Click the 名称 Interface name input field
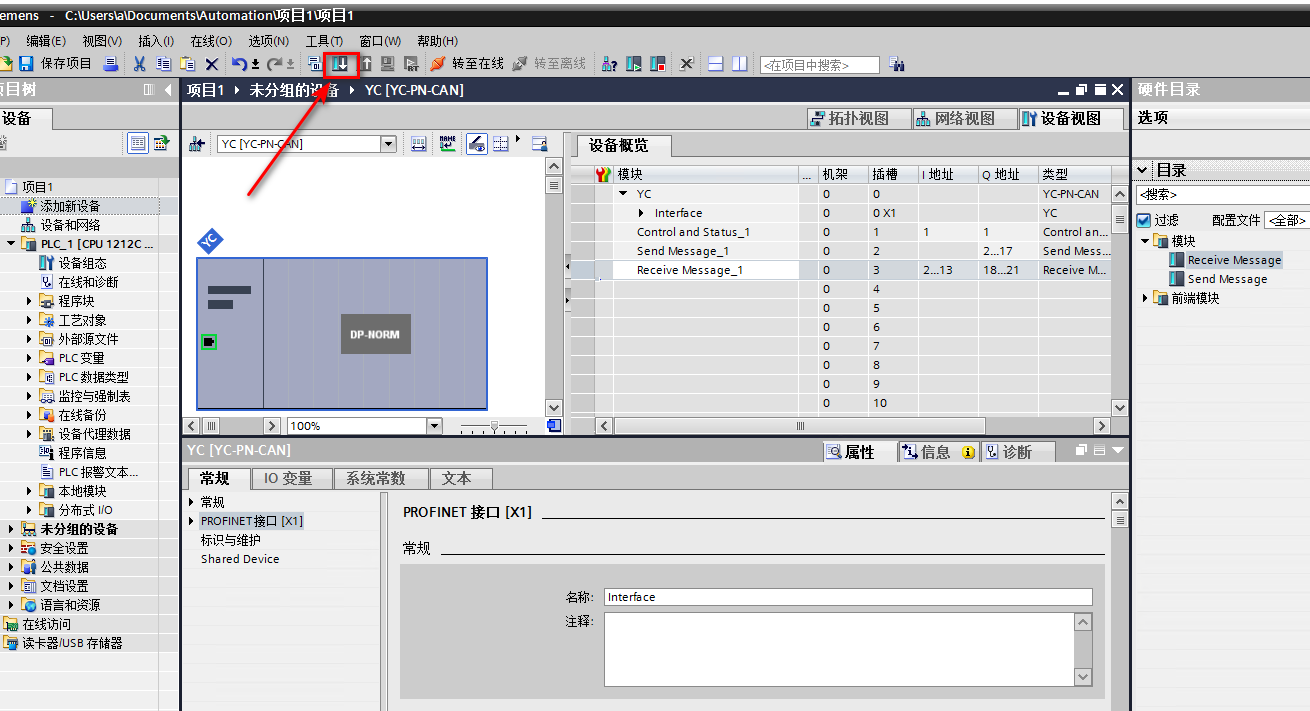Viewport: 1310px width, 711px height. [x=848, y=597]
